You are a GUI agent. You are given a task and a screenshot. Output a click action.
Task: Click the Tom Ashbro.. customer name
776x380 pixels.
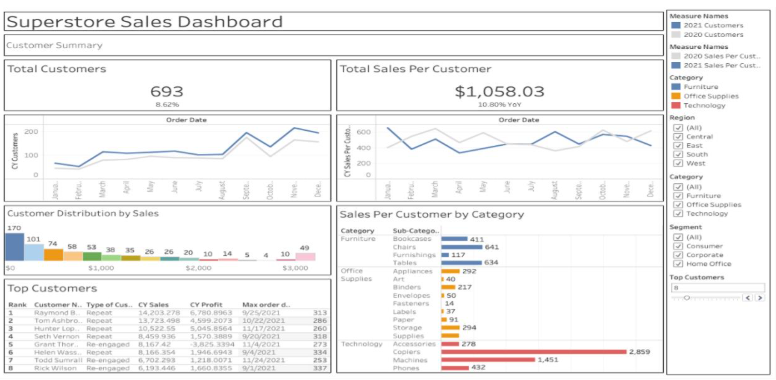click(58, 321)
